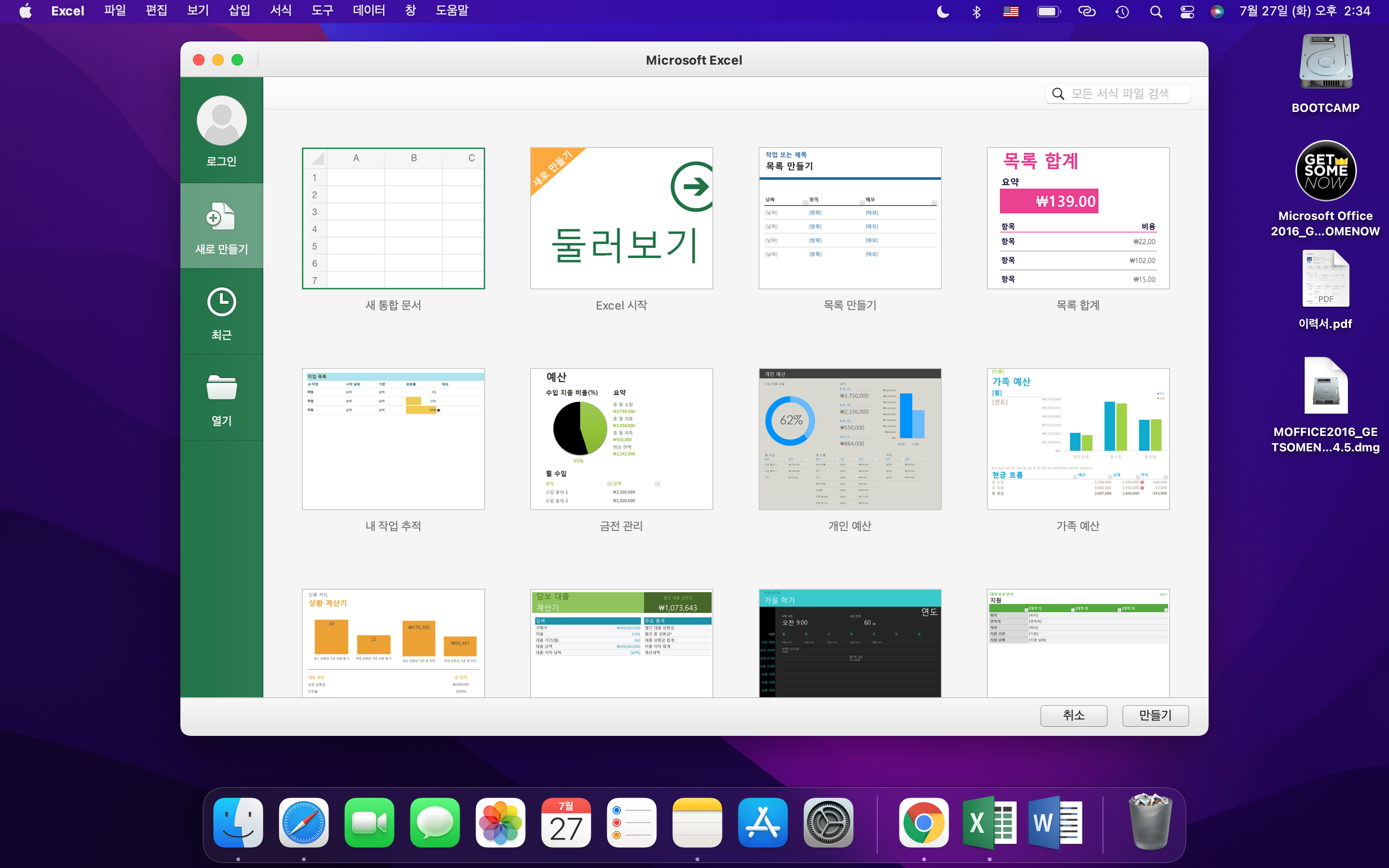Click the 만들기 button
The image size is (1389, 868).
tap(1156, 715)
